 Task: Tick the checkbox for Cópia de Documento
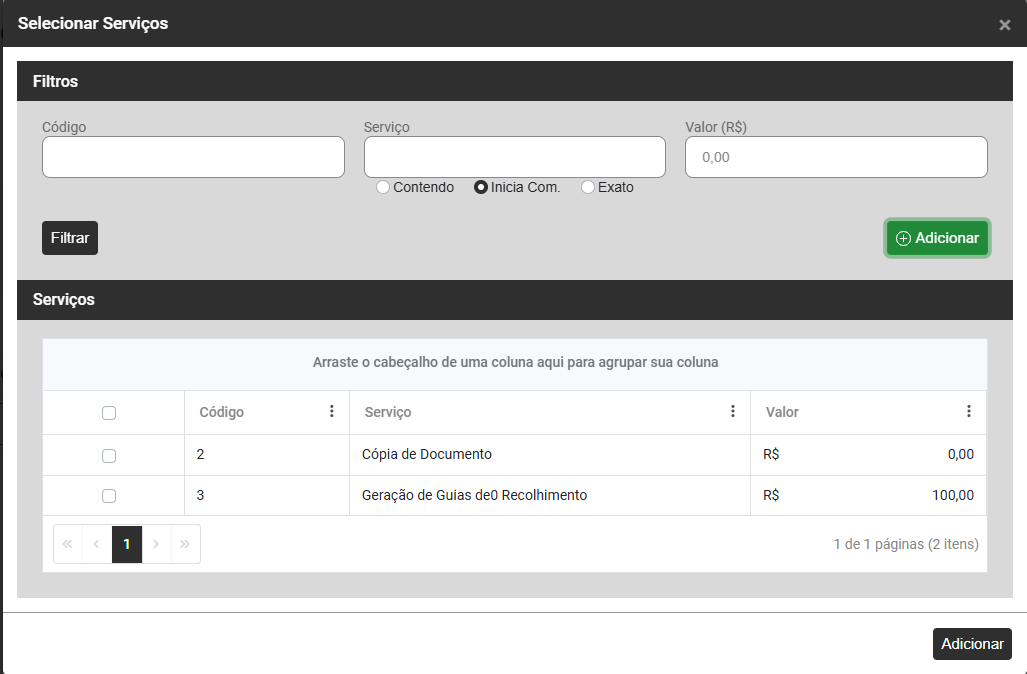point(109,455)
